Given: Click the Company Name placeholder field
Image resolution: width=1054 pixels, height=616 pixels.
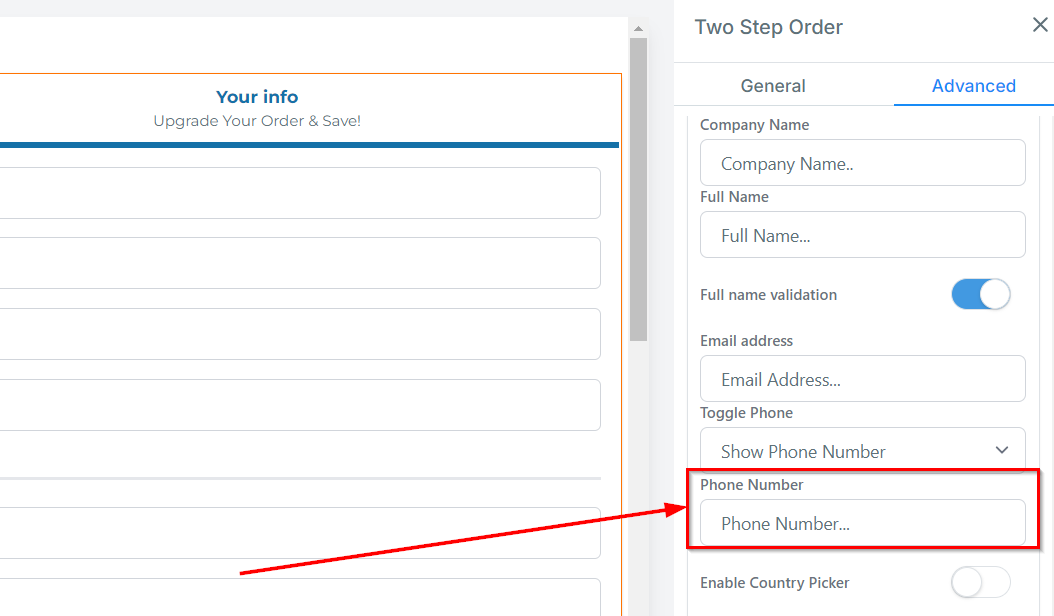Looking at the screenshot, I should click(862, 163).
